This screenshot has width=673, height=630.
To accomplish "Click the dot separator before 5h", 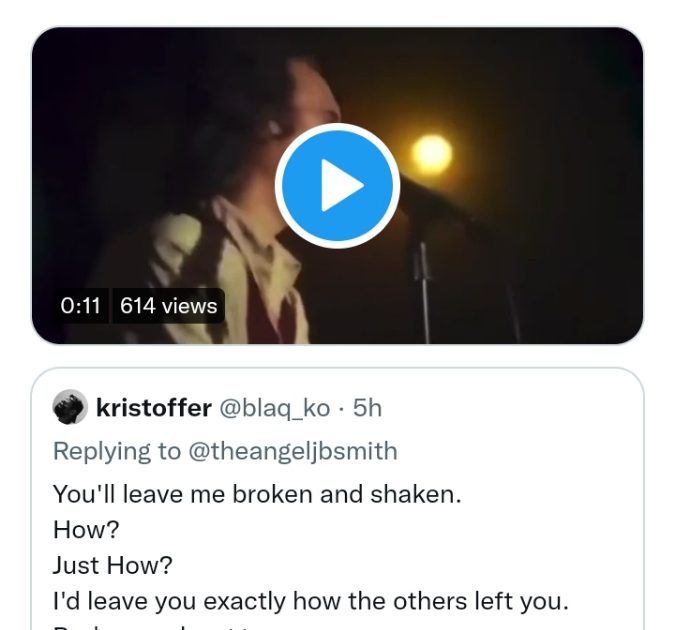I will point(341,408).
